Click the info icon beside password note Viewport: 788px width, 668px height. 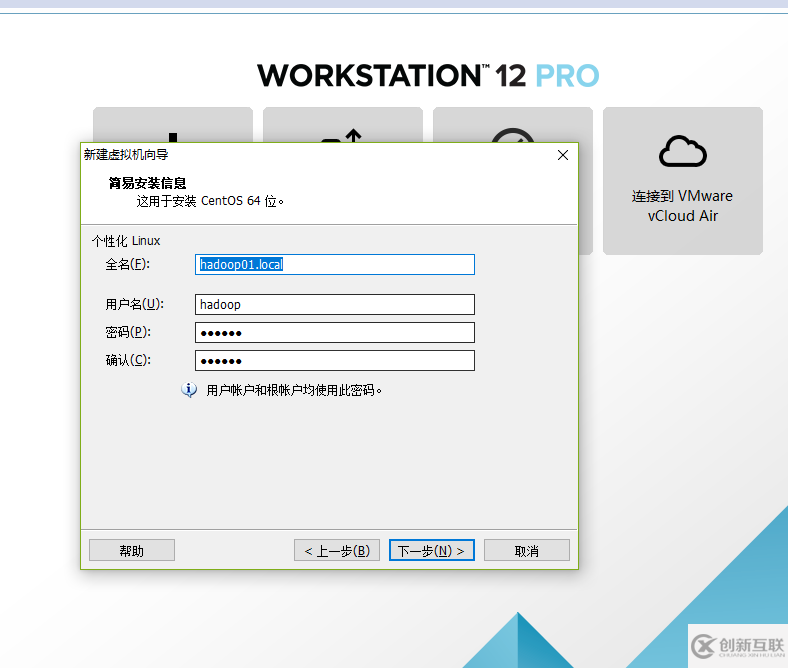pyautogui.click(x=189, y=390)
